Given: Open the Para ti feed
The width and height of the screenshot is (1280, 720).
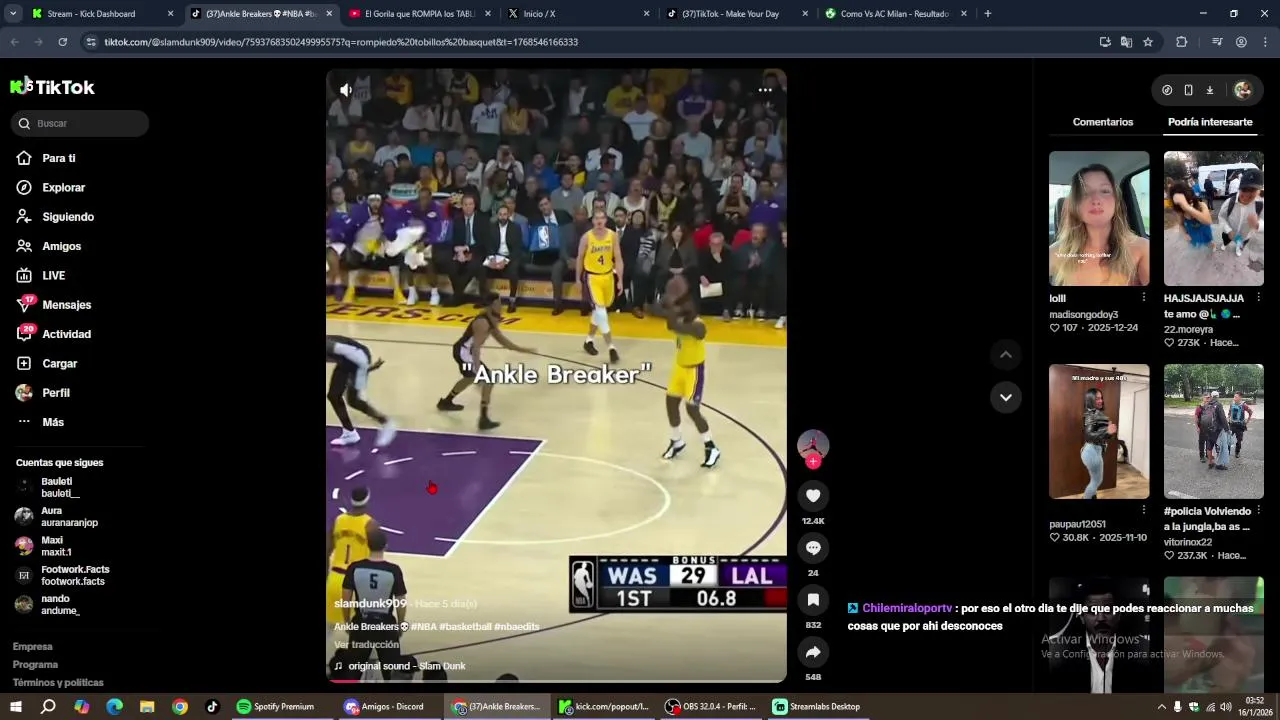Looking at the screenshot, I should [59, 158].
